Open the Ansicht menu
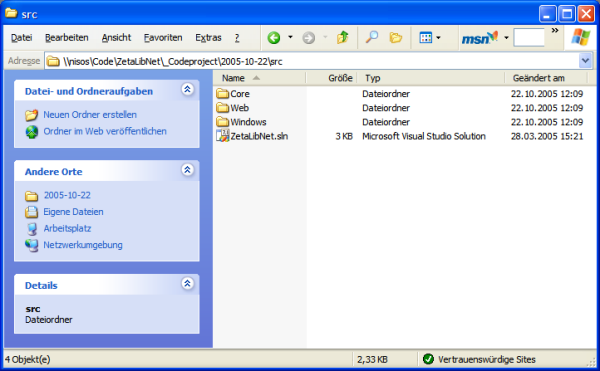This screenshot has height=371, width=600. click(x=116, y=37)
